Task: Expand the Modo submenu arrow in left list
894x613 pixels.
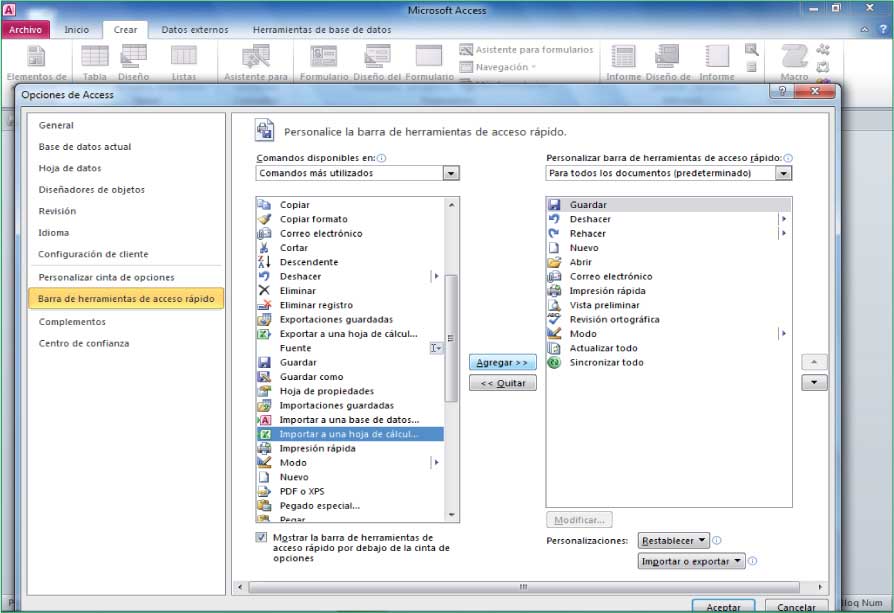Action: [x=436, y=462]
